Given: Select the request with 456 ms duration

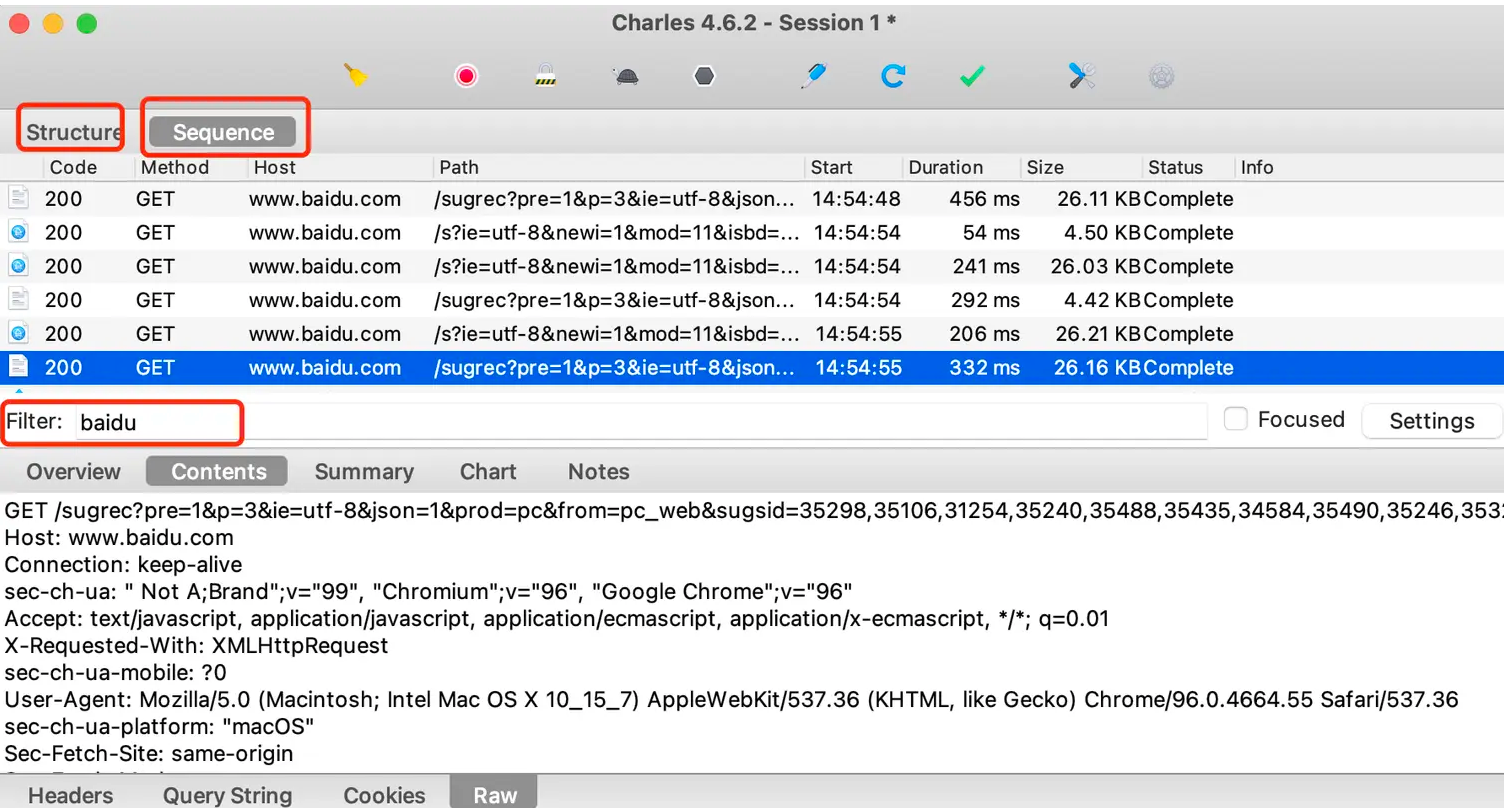Looking at the screenshot, I should click(x=752, y=199).
